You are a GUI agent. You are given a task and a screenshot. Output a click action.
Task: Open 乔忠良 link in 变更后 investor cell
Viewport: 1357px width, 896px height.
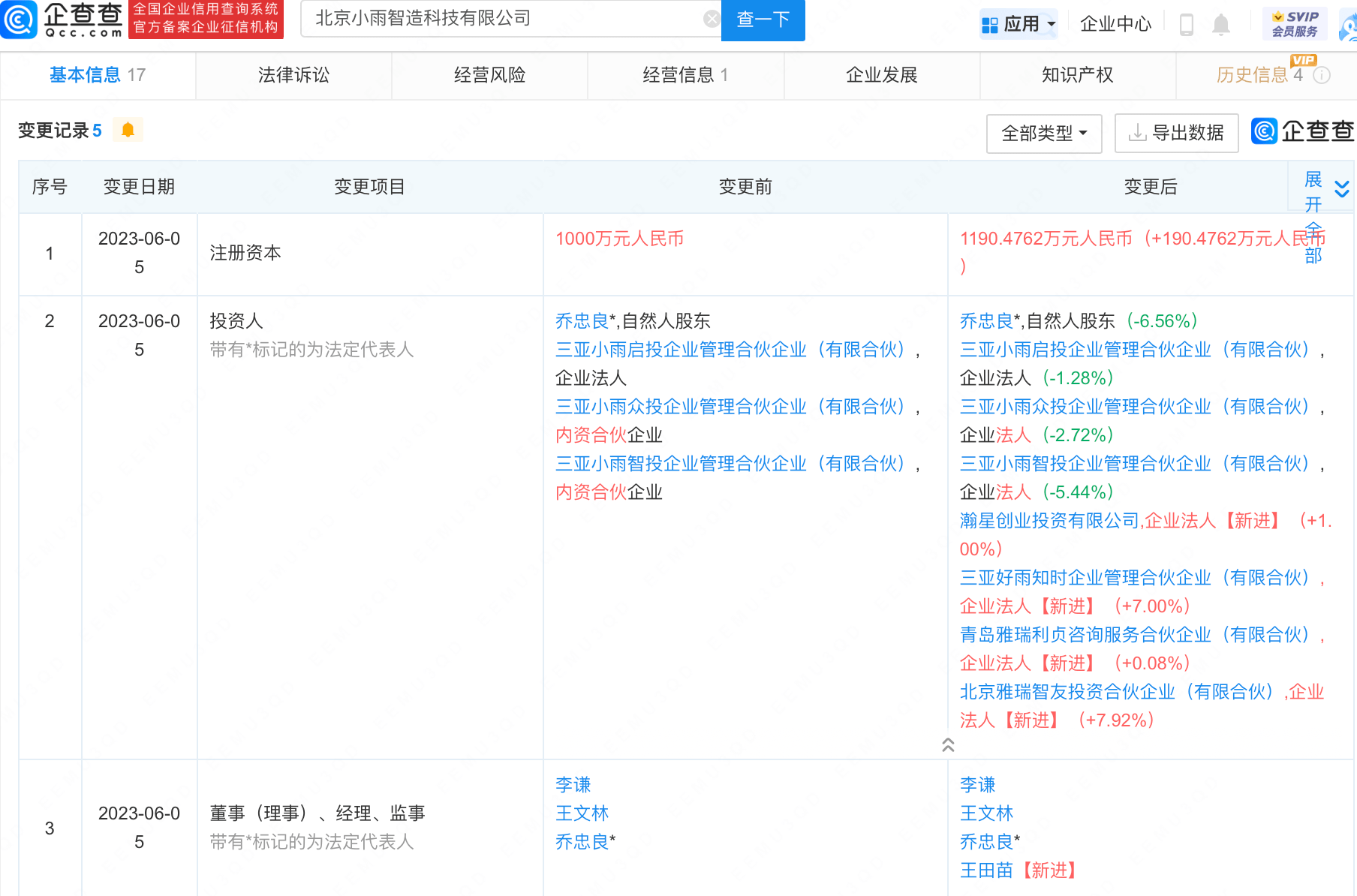(x=986, y=321)
